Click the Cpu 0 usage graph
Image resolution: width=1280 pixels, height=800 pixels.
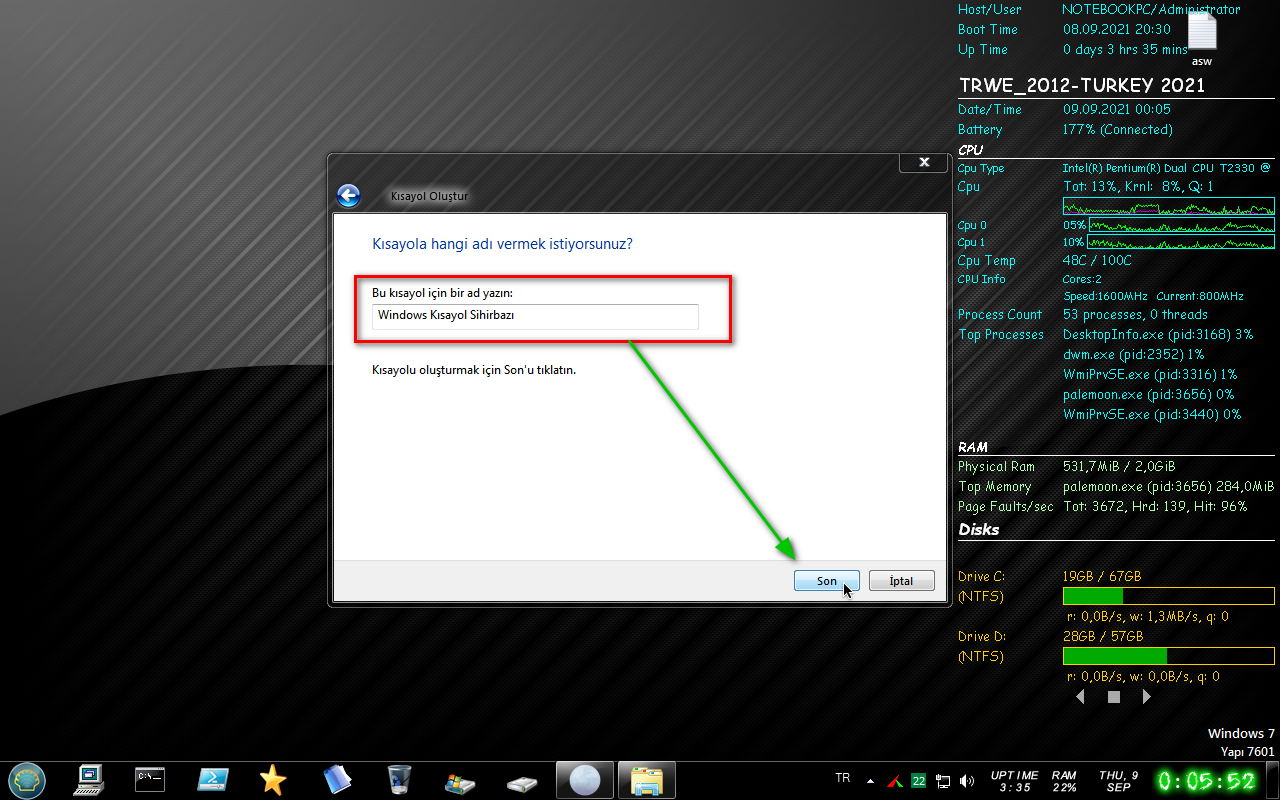(x=1182, y=225)
